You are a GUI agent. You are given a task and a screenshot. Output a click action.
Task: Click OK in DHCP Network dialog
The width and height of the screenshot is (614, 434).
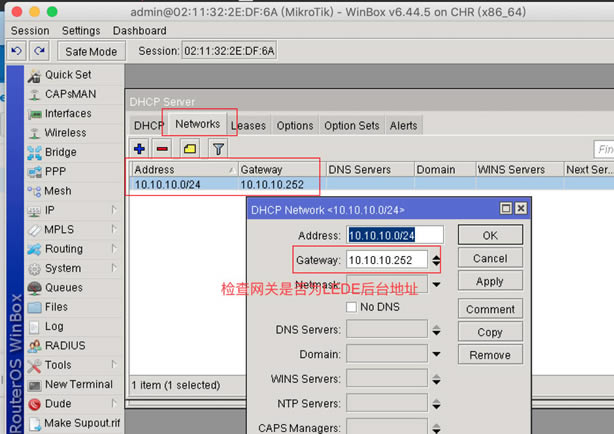pyautogui.click(x=489, y=235)
